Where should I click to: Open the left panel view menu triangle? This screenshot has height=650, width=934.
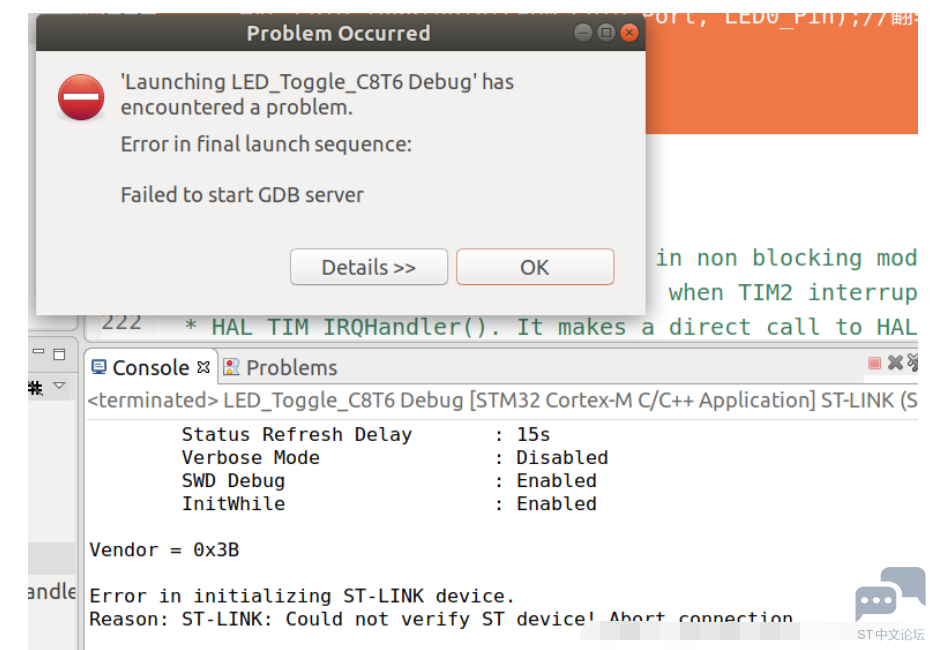click(59, 385)
